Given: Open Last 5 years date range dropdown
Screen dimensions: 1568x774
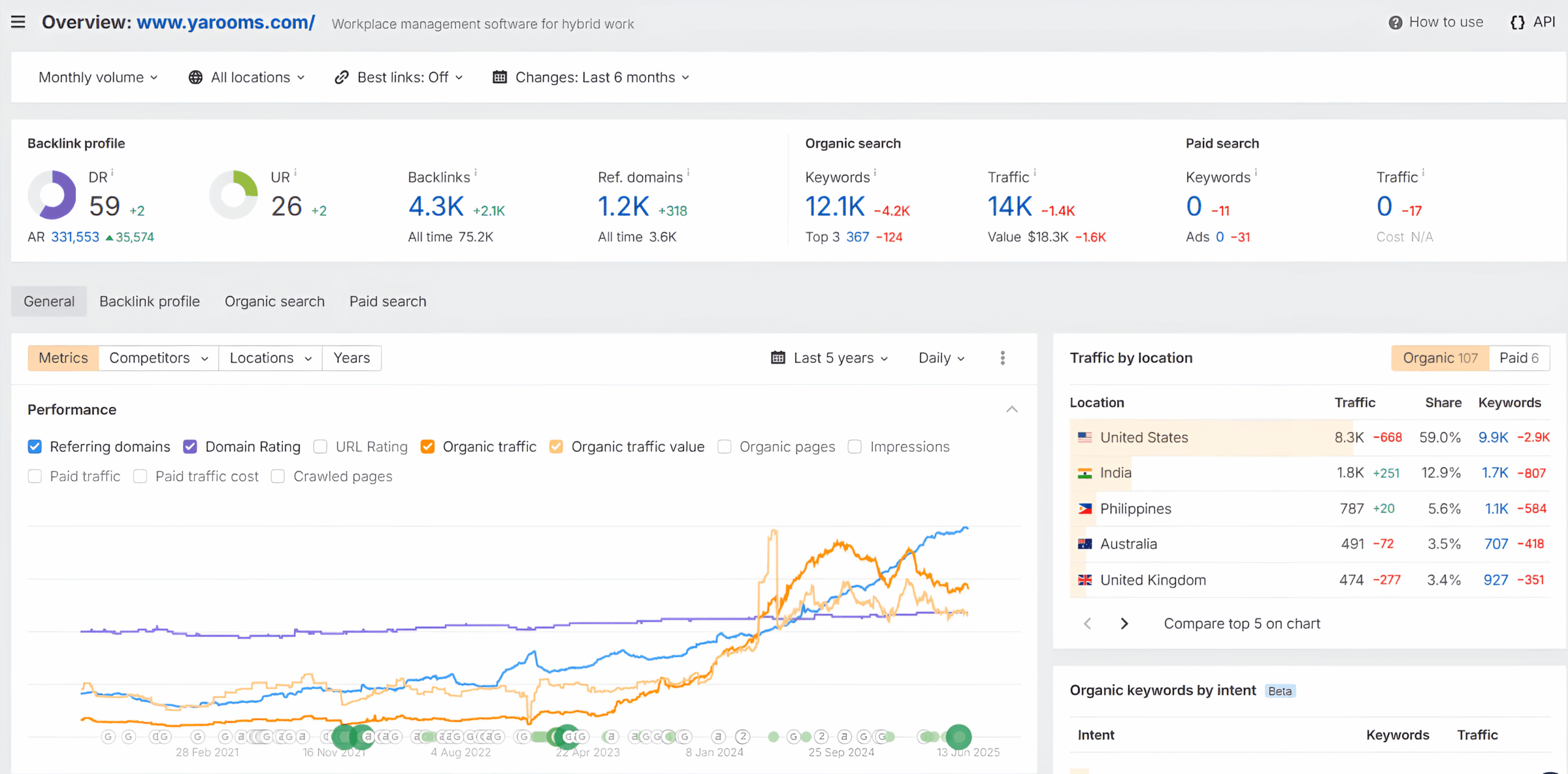Looking at the screenshot, I should tap(830, 357).
